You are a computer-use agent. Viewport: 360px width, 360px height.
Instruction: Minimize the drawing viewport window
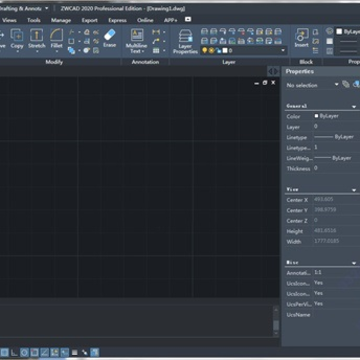[256, 83]
